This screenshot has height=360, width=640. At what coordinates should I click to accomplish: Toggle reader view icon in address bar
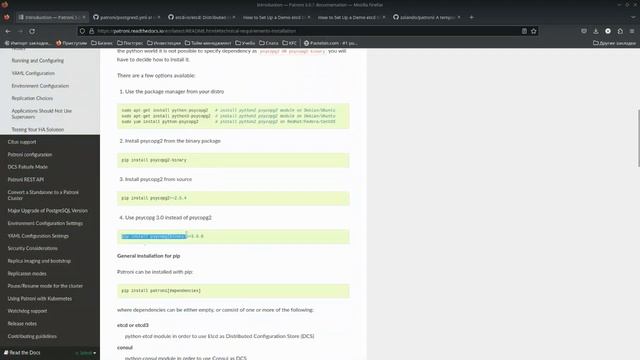524,31
